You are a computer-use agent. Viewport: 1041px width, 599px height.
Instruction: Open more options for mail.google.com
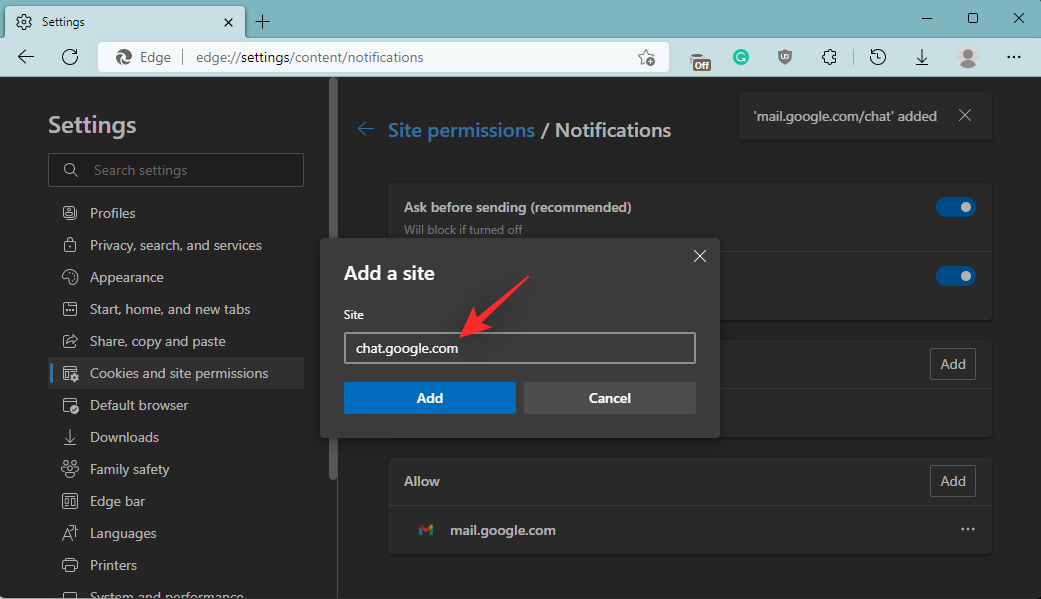click(967, 530)
